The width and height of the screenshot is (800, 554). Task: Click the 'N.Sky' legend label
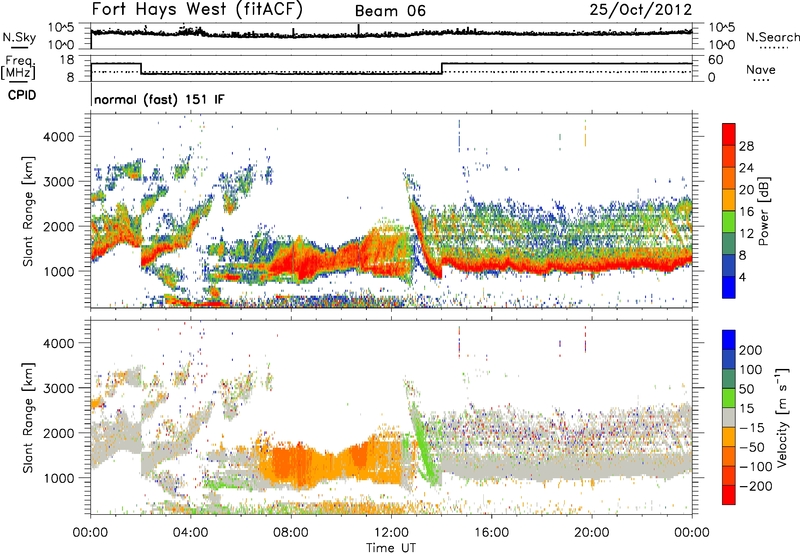[19, 37]
